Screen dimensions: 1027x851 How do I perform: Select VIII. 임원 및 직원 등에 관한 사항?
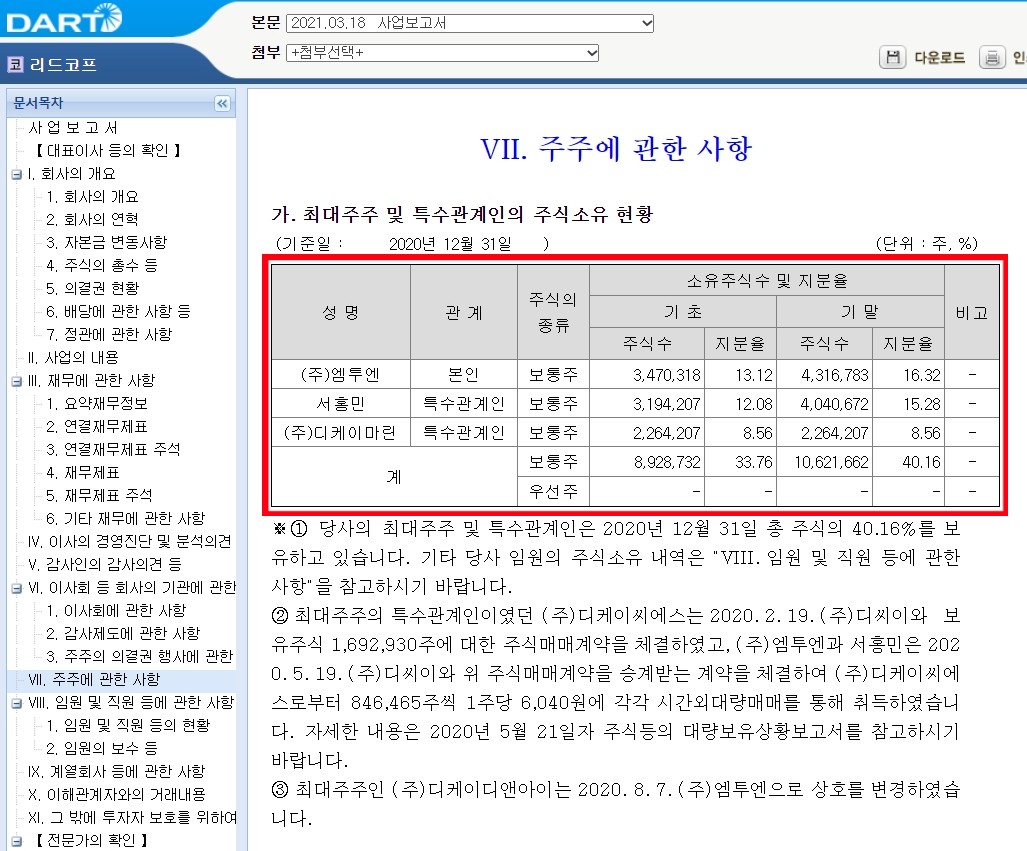(131, 702)
